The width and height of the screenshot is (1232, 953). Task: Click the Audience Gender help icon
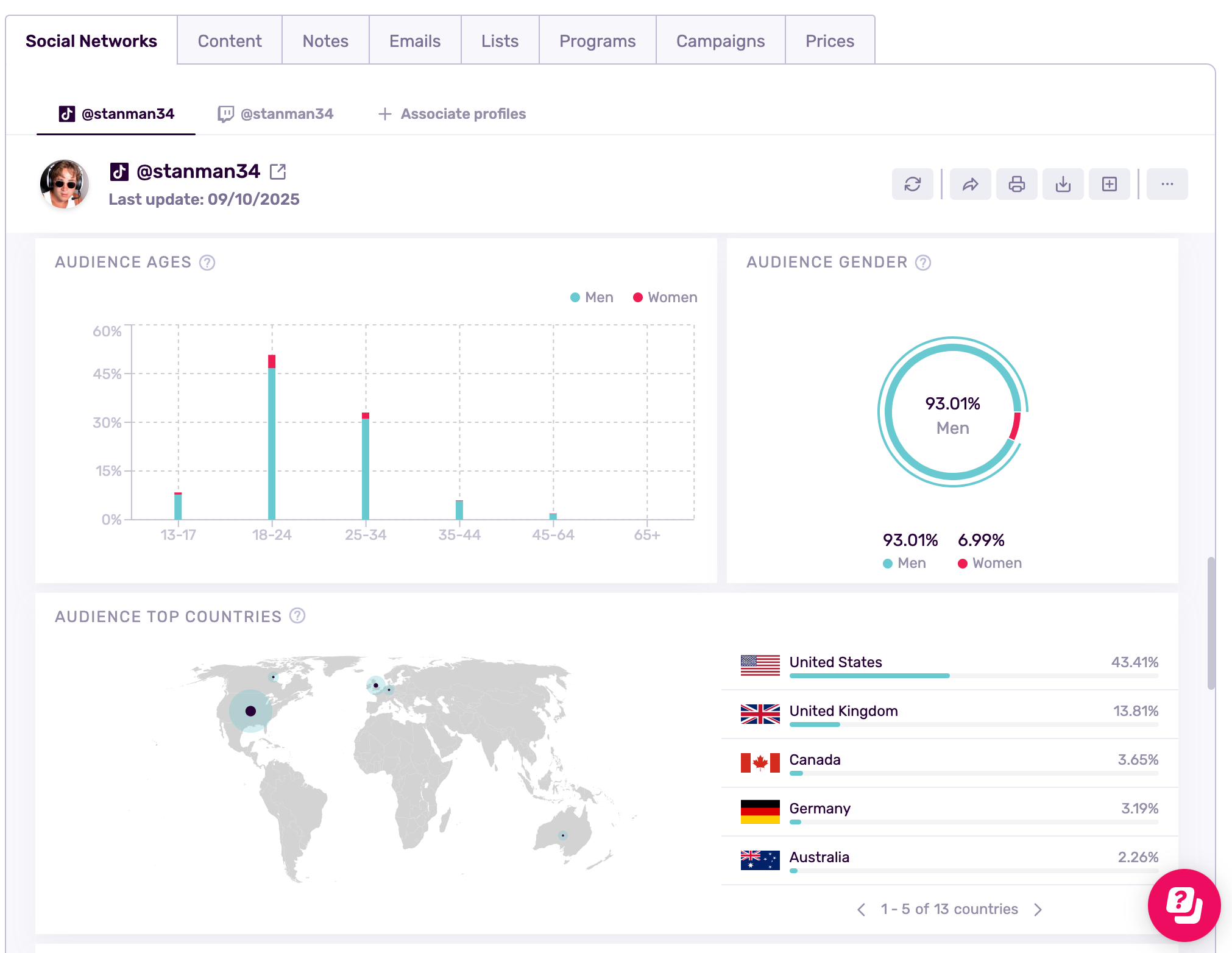pos(923,263)
